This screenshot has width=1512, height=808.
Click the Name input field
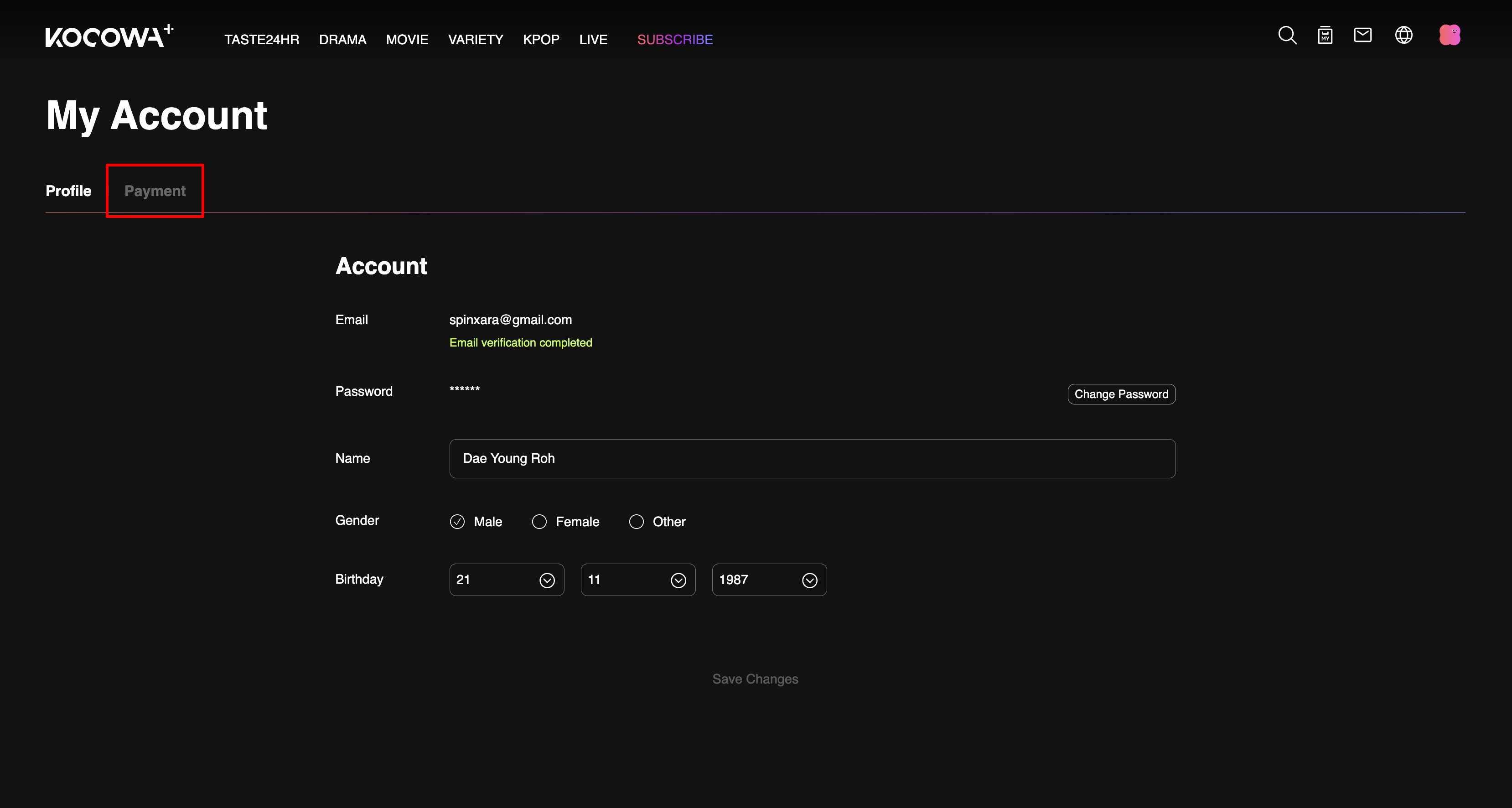[812, 458]
